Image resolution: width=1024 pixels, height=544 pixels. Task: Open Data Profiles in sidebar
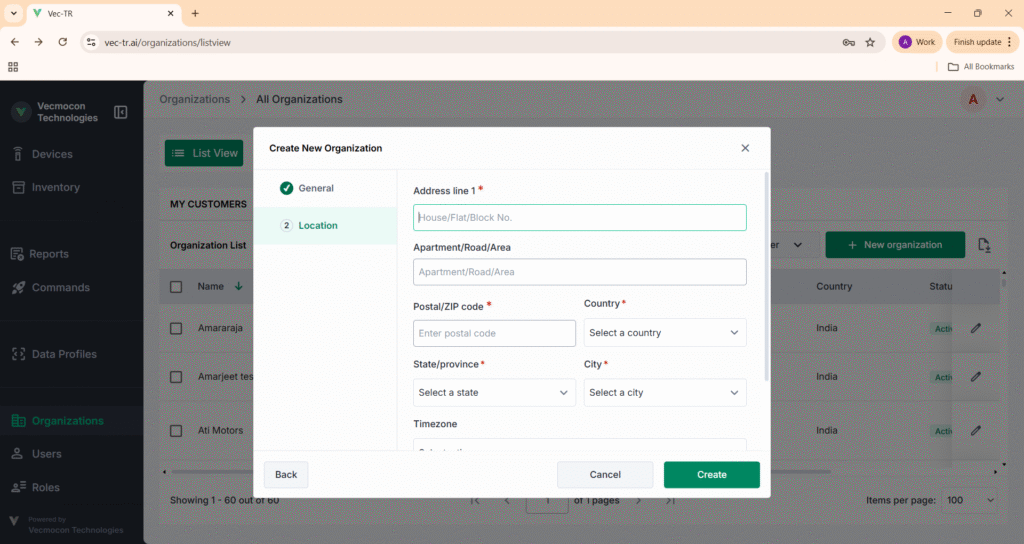[x=64, y=354]
